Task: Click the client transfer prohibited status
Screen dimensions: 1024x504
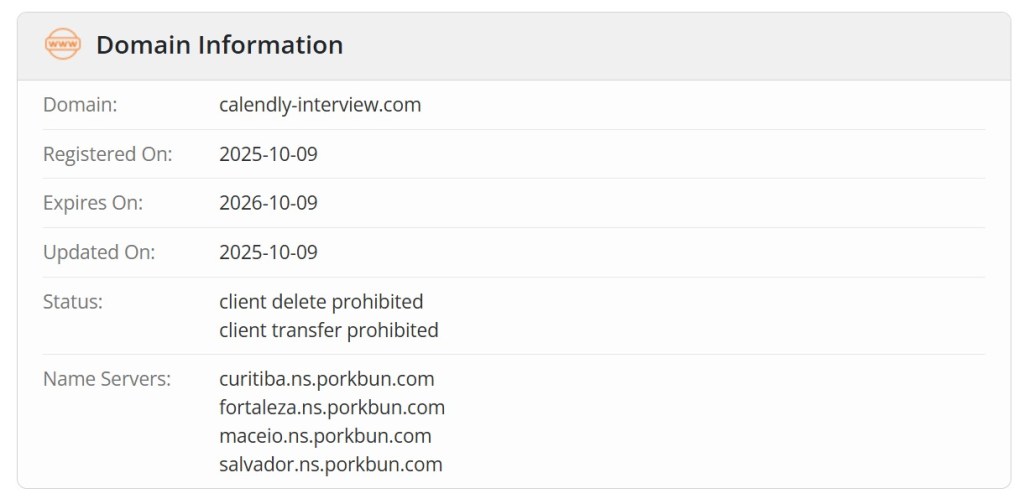Action: 328,330
